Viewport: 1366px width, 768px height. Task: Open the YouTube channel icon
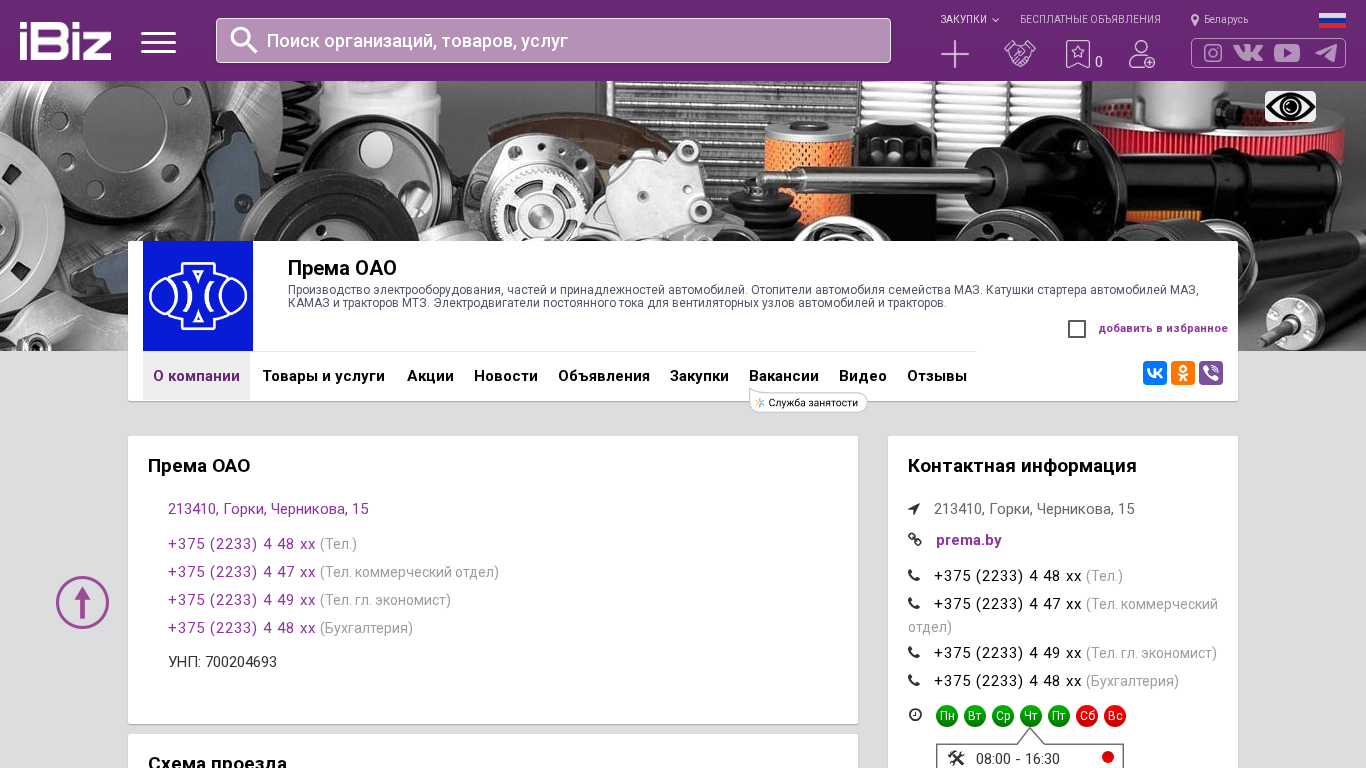coord(1287,53)
